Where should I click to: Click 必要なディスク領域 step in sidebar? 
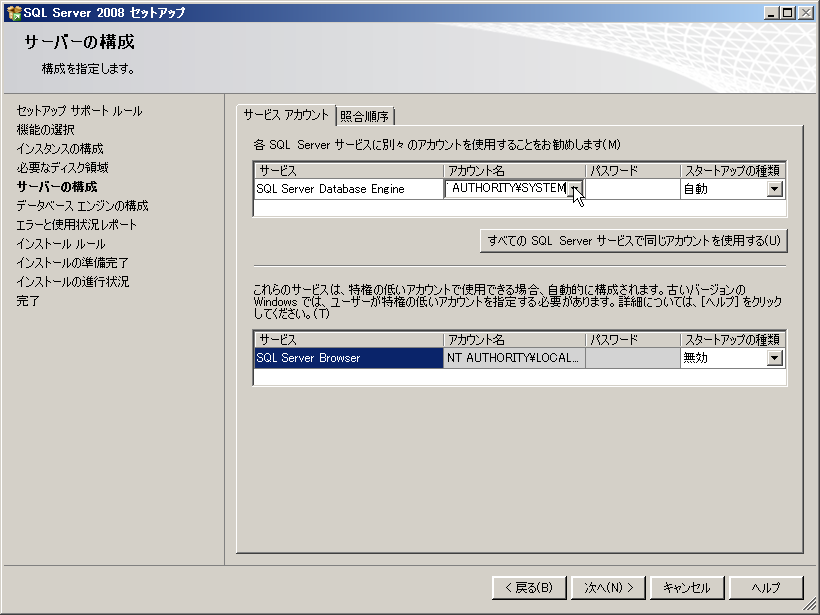[62, 167]
